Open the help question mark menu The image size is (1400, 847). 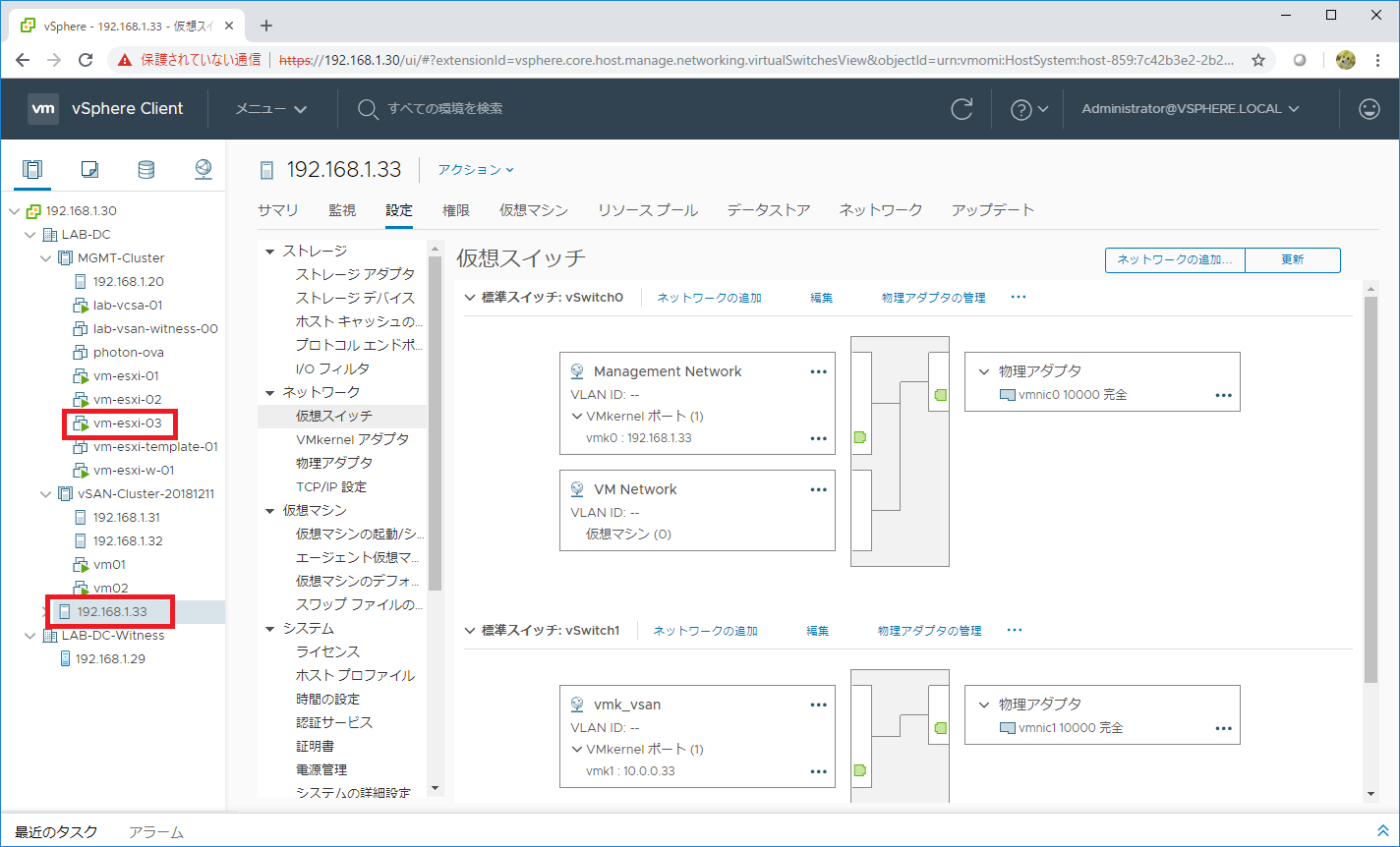[1029, 109]
